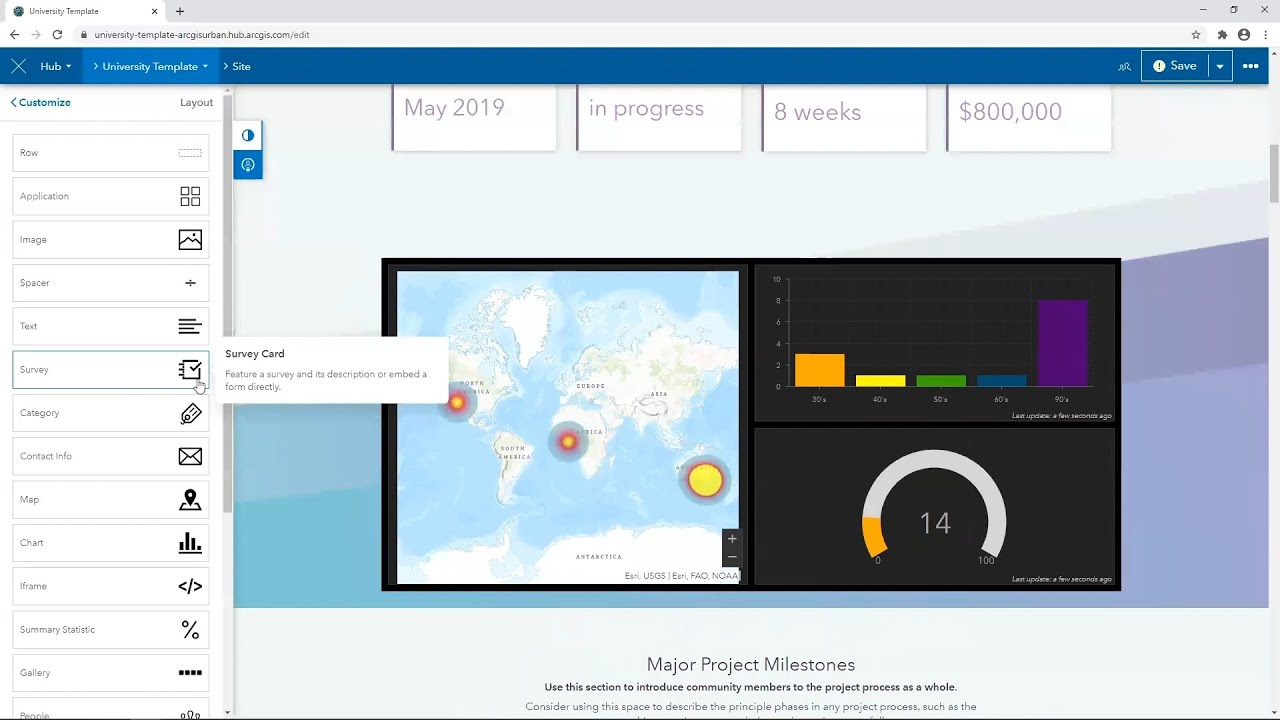Click the yellow 40's chart bar

tap(880, 381)
